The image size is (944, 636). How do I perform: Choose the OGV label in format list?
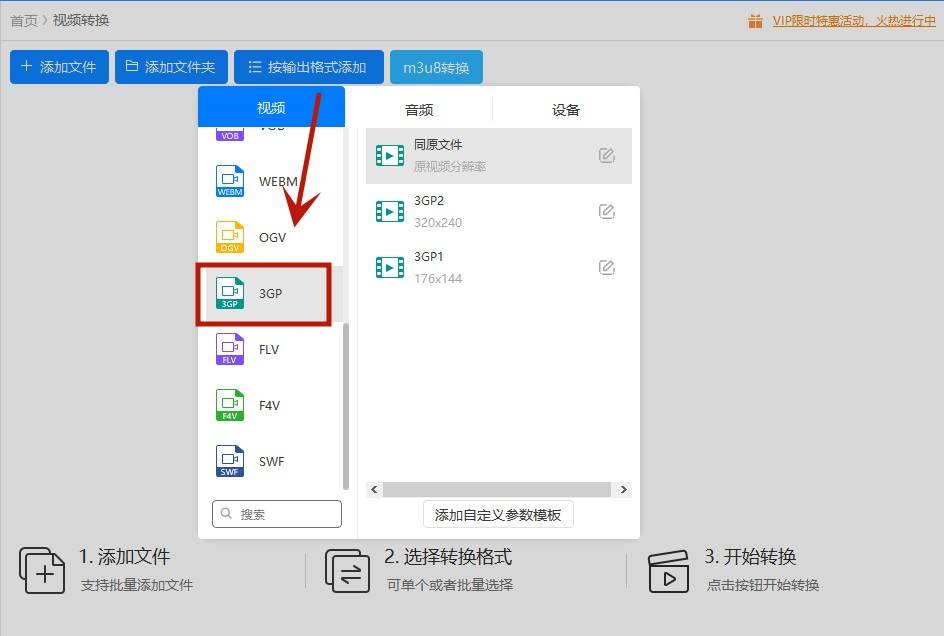pyautogui.click(x=272, y=237)
